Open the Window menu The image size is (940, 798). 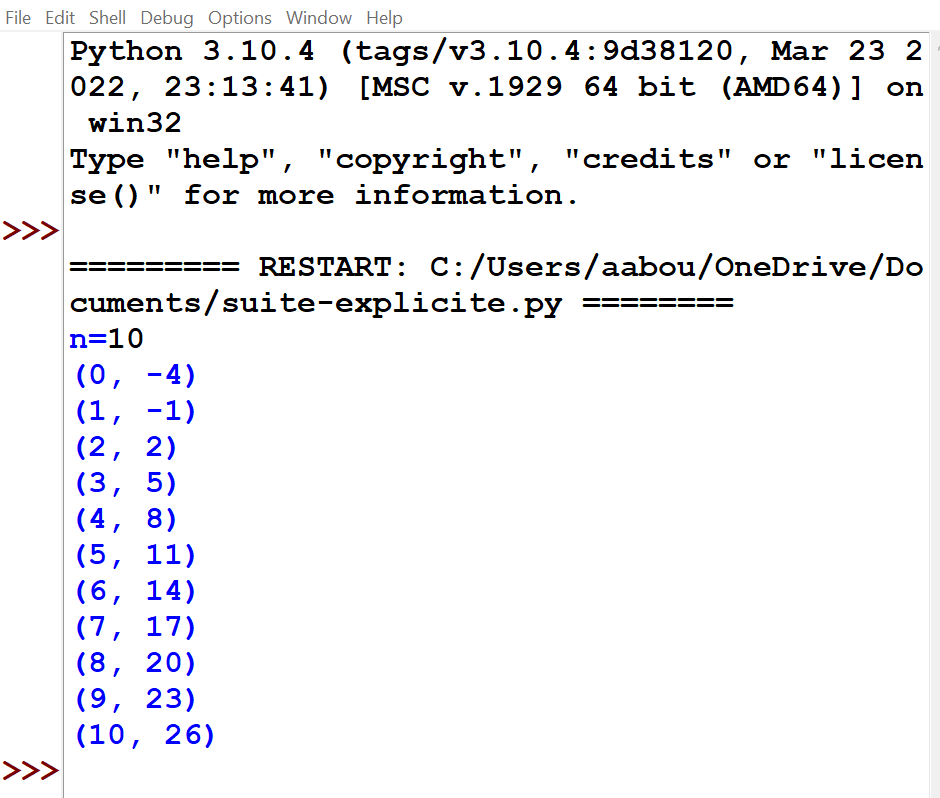click(319, 18)
